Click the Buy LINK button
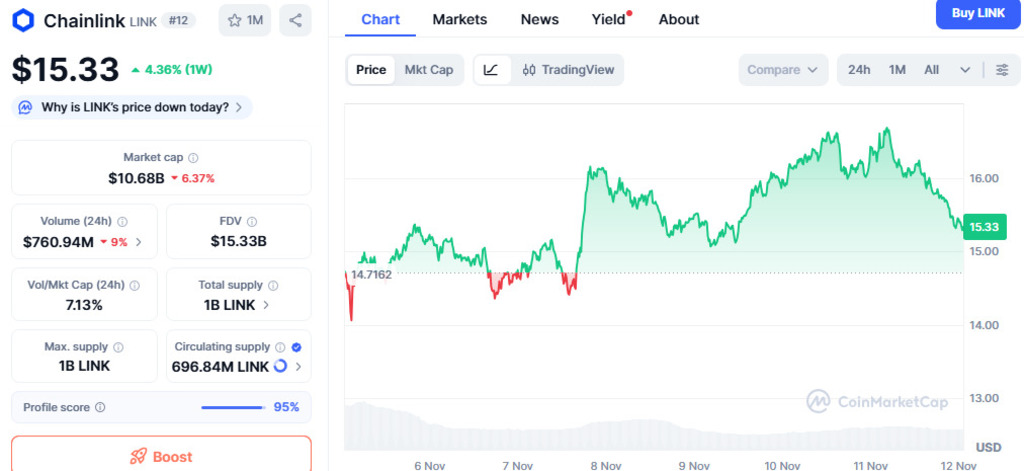This screenshot has width=1024, height=471. click(x=979, y=14)
